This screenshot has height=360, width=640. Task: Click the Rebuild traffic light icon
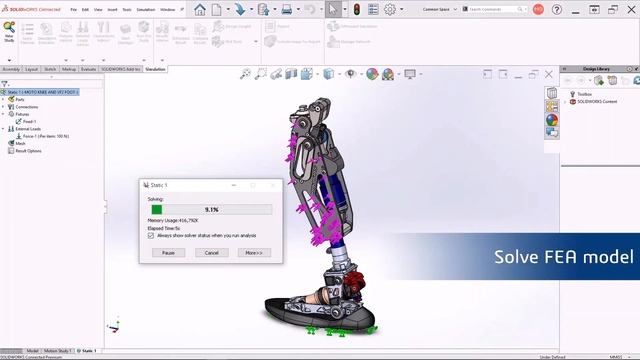coord(356,9)
